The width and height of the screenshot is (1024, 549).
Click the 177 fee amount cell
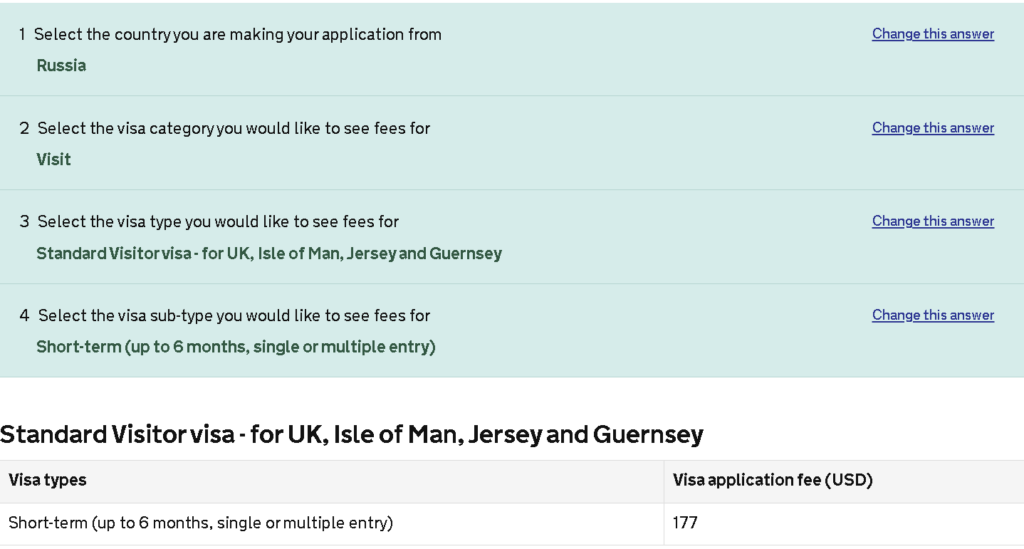point(685,522)
